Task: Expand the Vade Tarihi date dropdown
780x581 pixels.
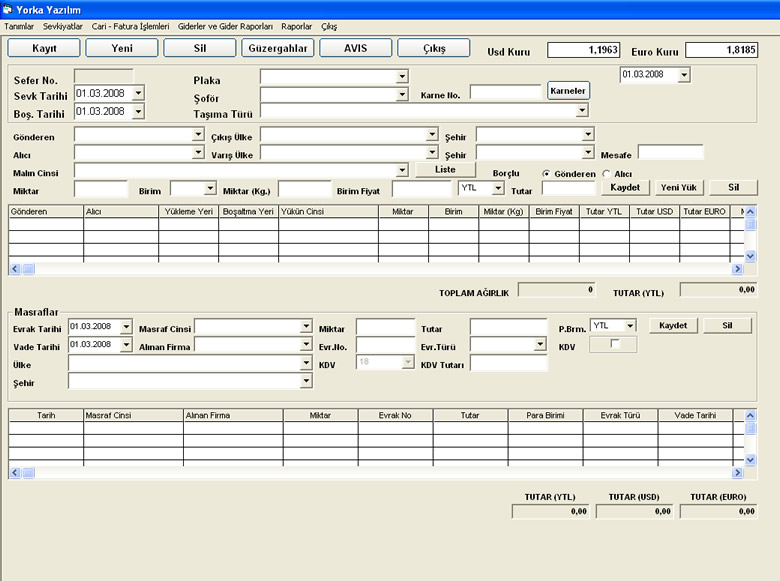Action: (x=126, y=345)
